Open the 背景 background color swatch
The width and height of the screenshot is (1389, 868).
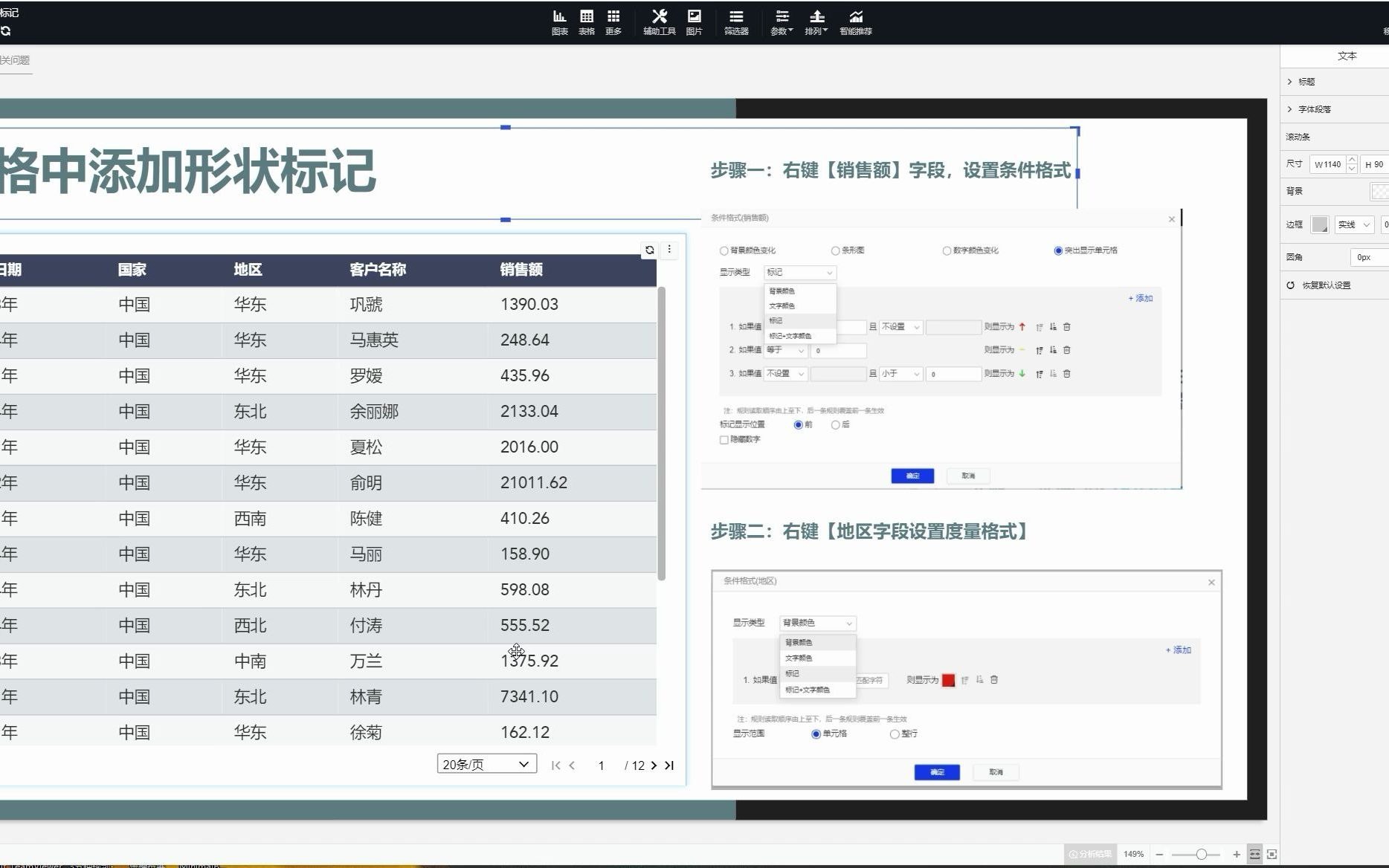pos(1380,192)
